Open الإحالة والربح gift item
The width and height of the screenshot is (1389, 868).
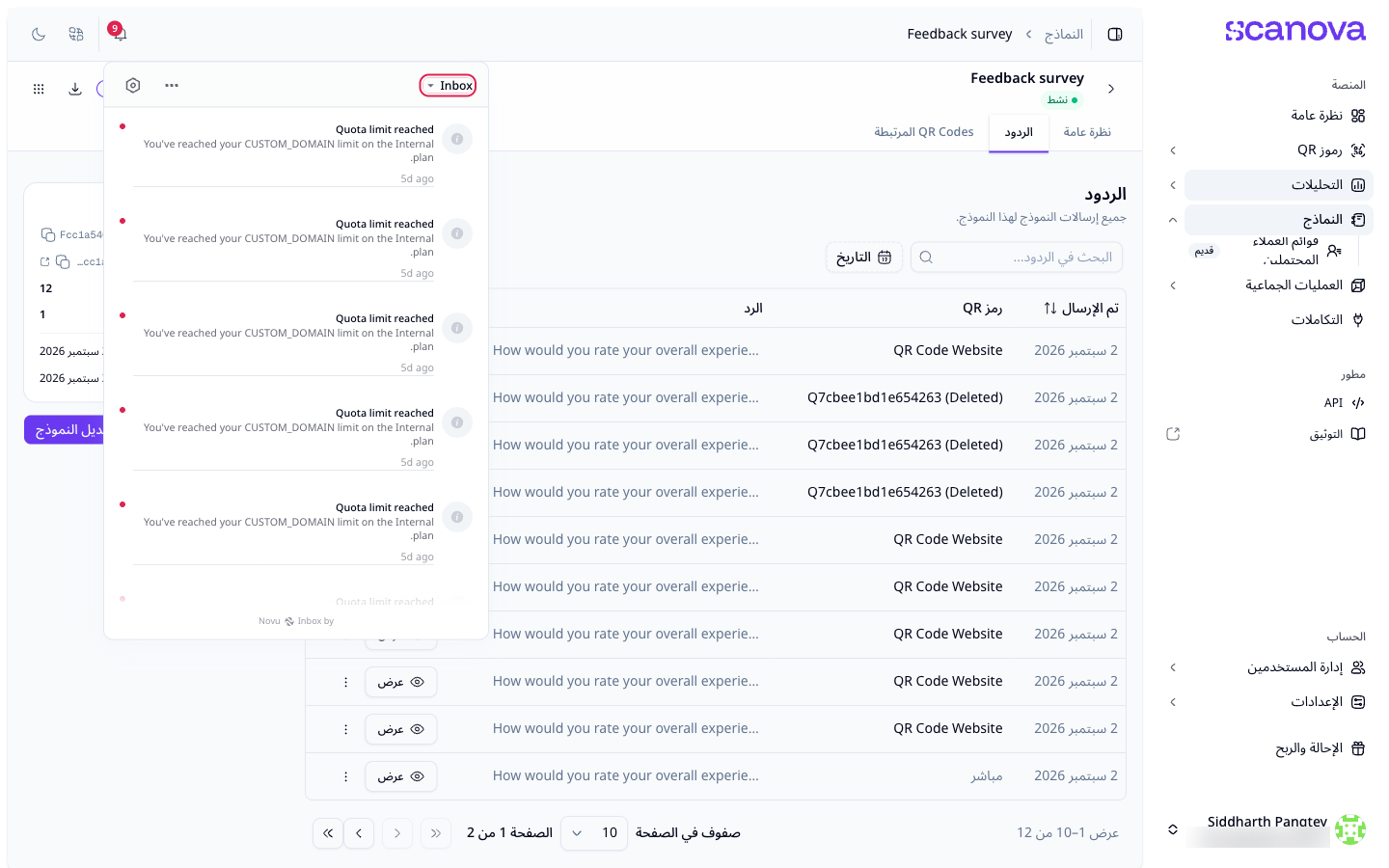1279,748
